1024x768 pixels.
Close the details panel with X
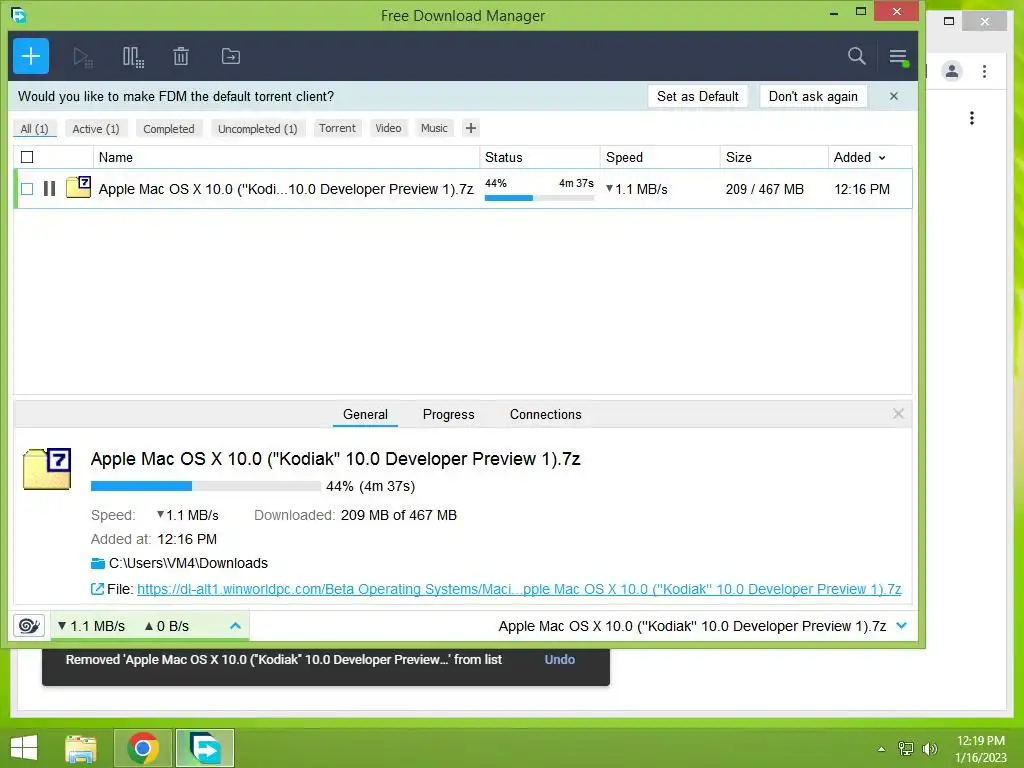(898, 413)
